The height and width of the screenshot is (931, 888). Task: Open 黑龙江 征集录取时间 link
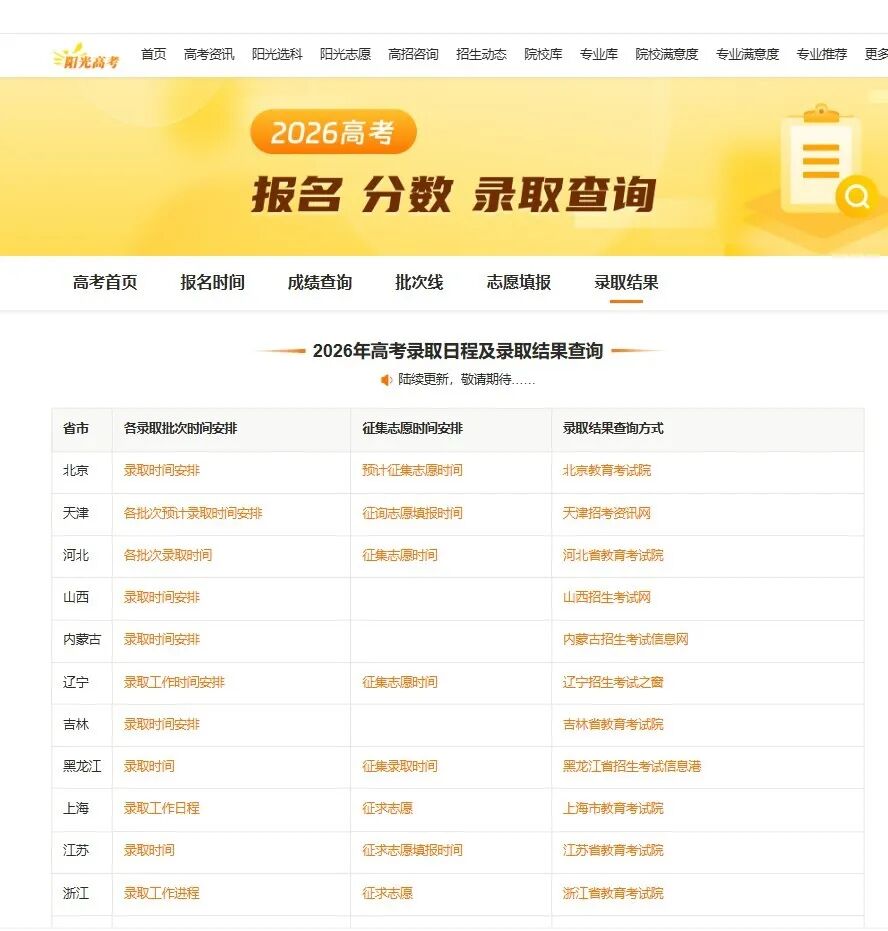pos(399,767)
